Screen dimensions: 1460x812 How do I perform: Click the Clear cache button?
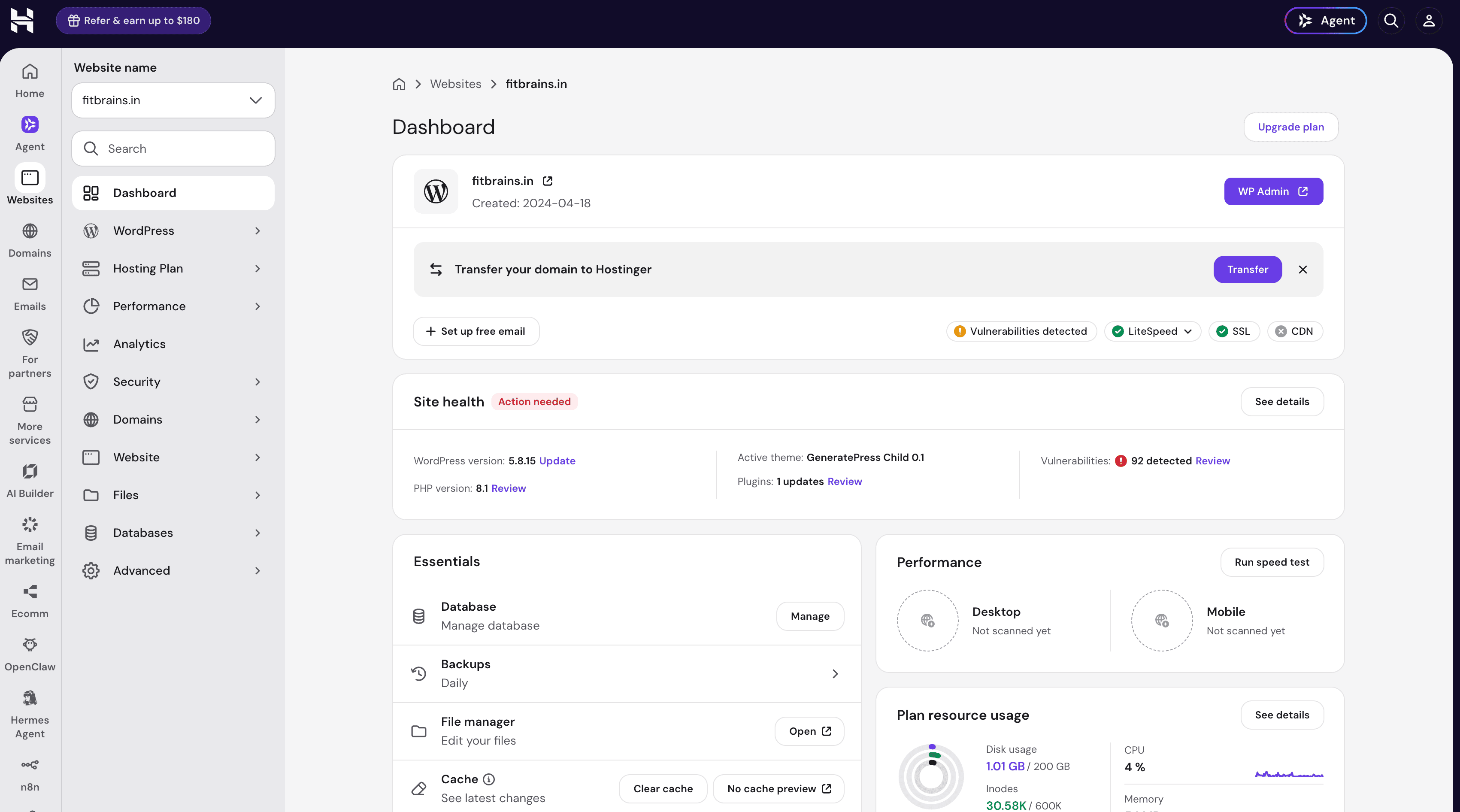(663, 789)
